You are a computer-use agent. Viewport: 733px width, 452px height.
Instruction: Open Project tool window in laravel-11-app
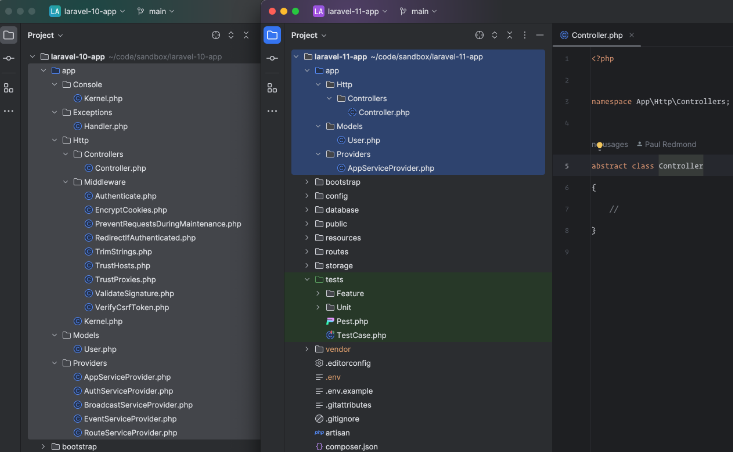pyautogui.click(x=272, y=35)
